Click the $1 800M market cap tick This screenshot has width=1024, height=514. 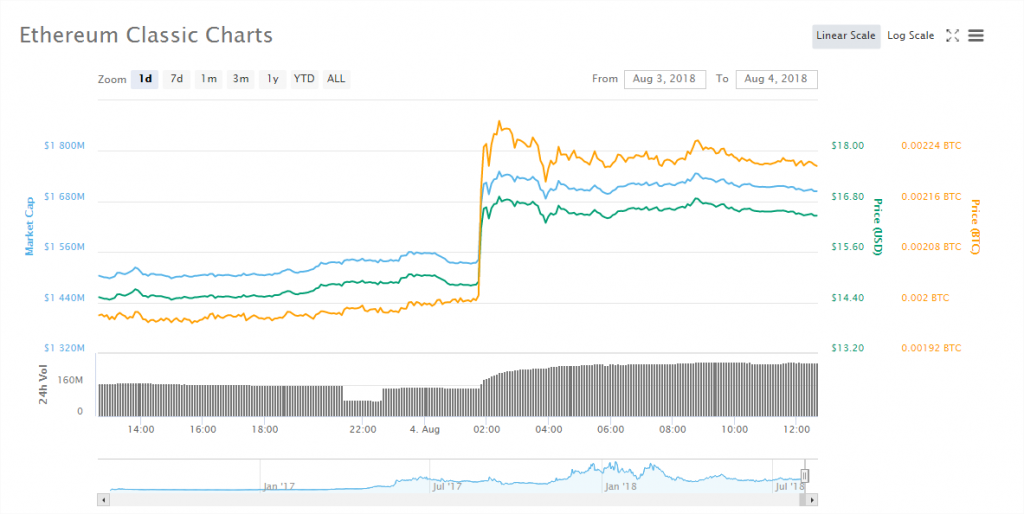click(64, 146)
